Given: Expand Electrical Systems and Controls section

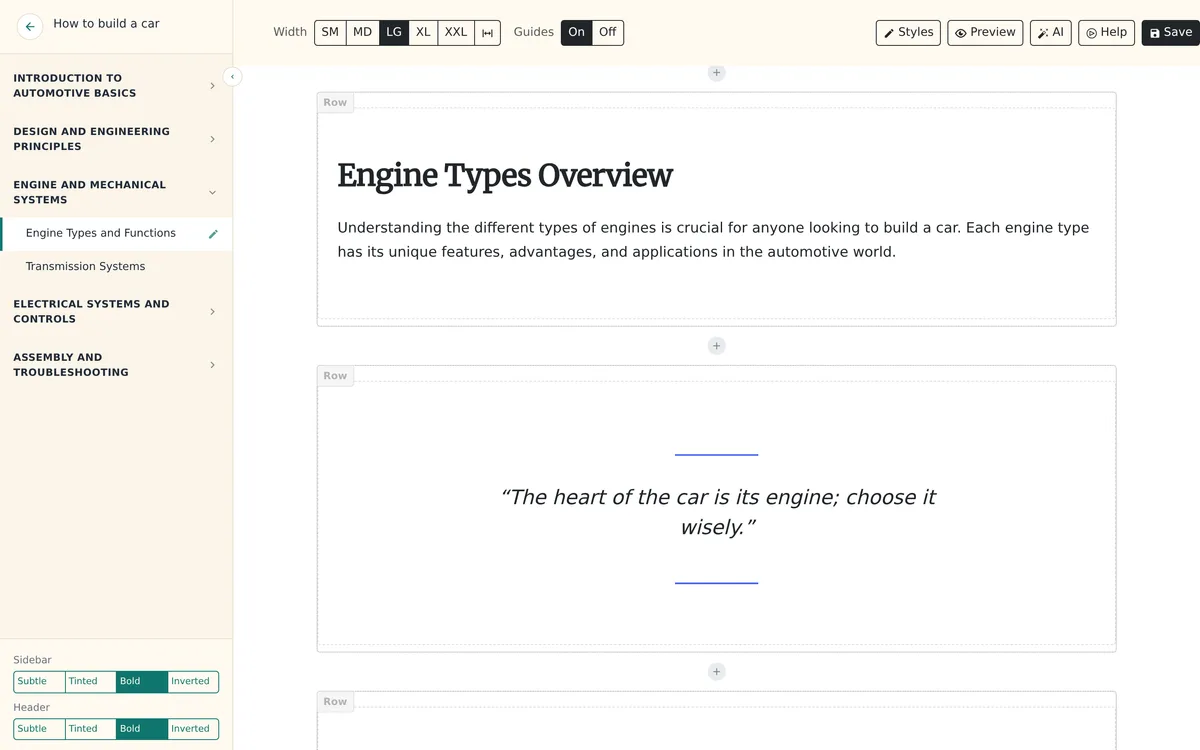Looking at the screenshot, I should click(116, 311).
